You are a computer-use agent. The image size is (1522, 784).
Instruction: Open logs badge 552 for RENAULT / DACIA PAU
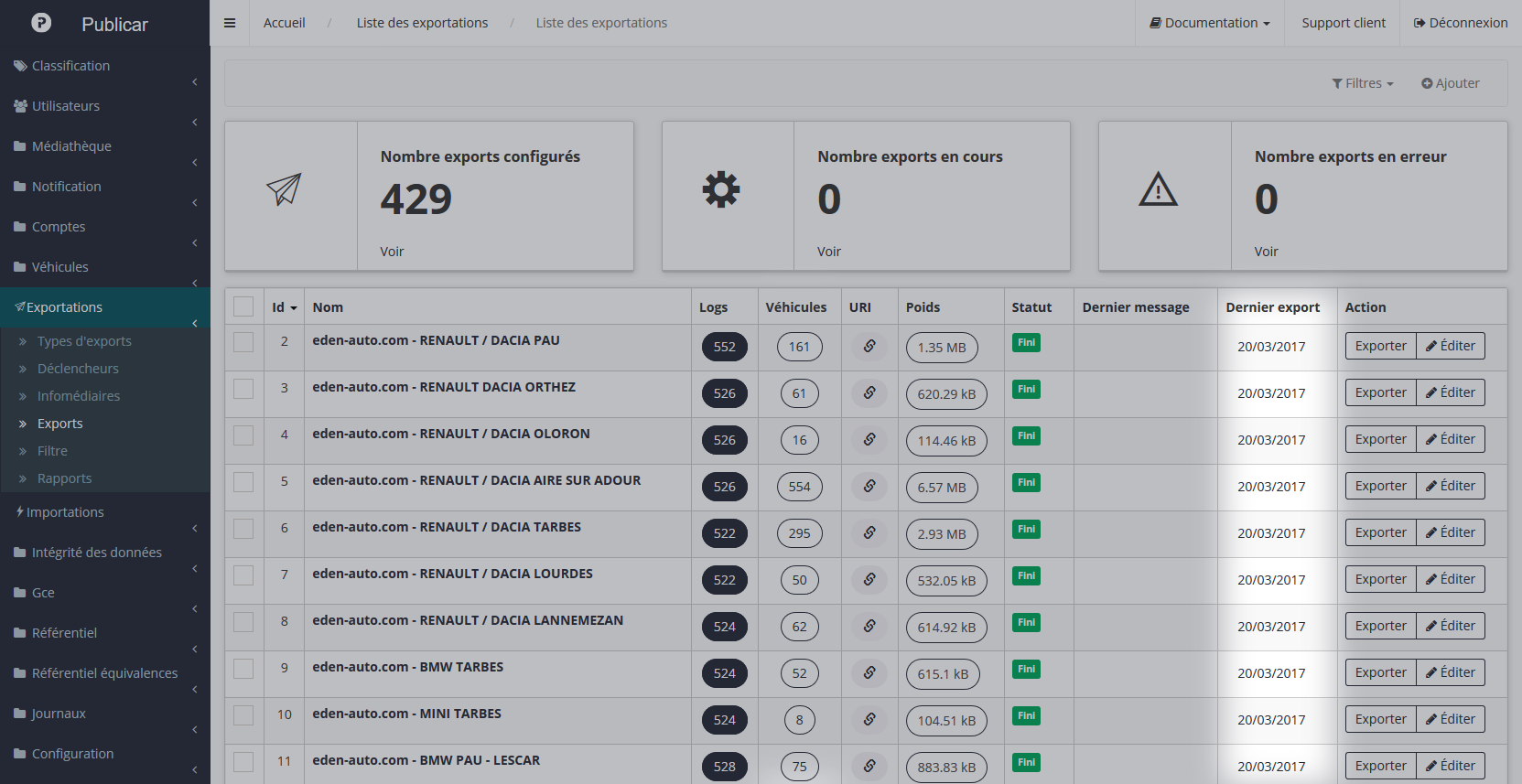click(725, 347)
